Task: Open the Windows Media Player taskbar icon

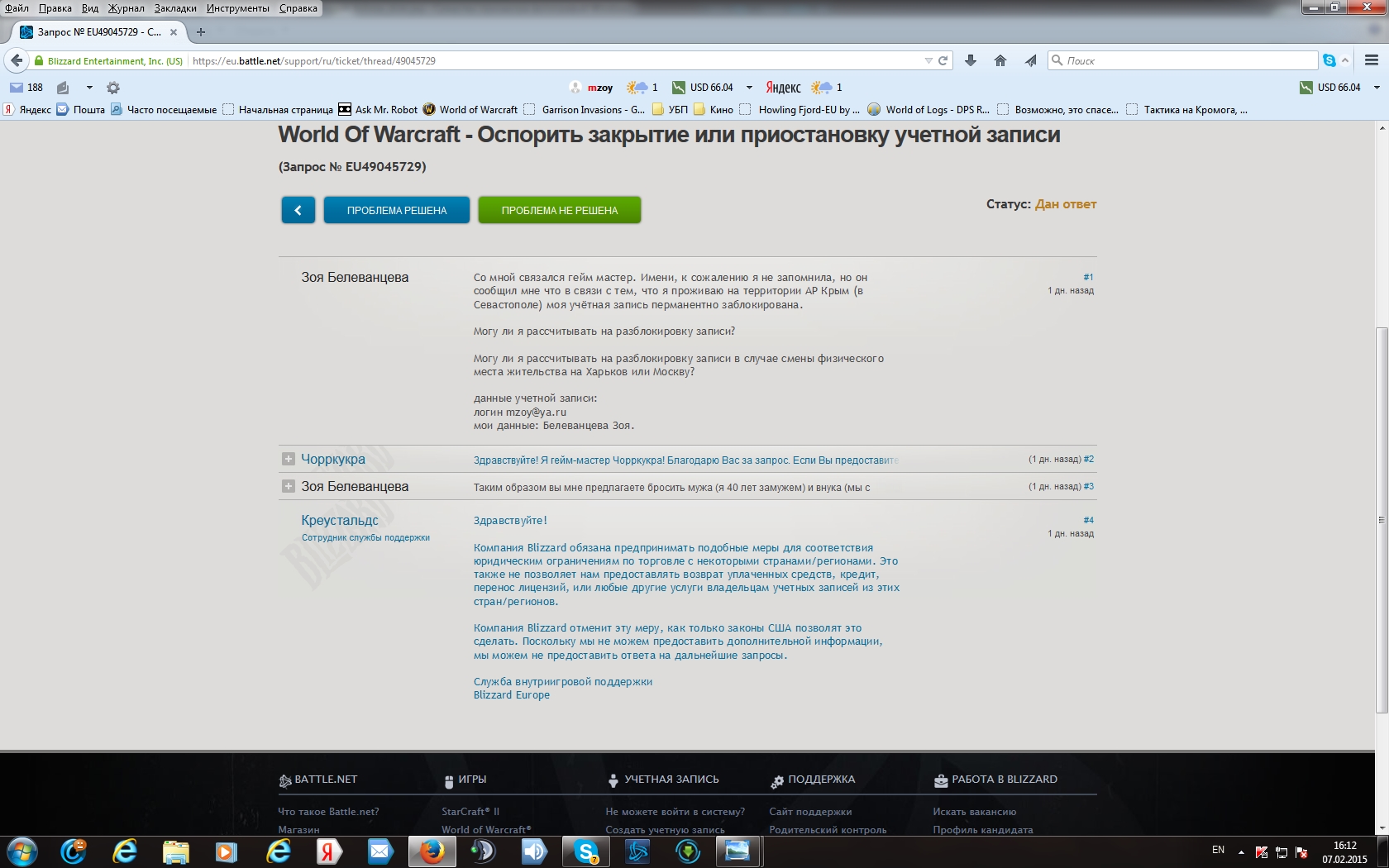Action: (x=227, y=851)
